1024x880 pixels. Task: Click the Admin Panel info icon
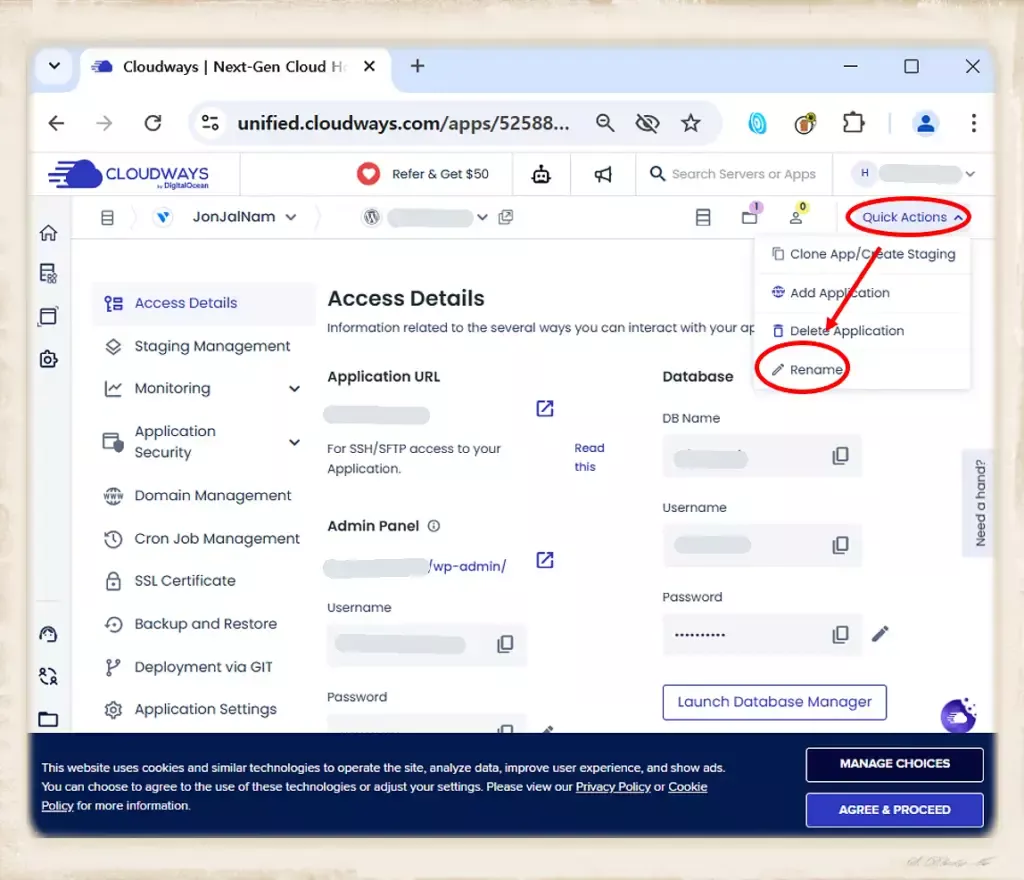[x=433, y=526]
